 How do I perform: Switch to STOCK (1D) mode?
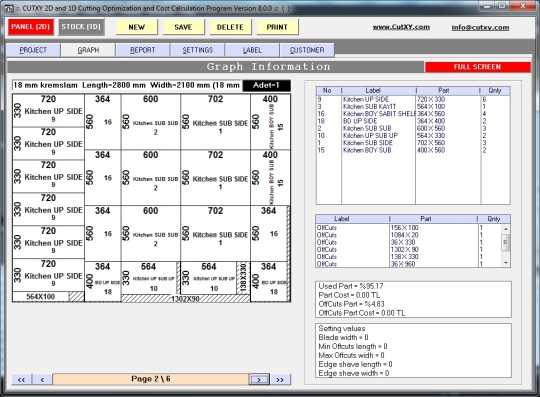tap(81, 27)
